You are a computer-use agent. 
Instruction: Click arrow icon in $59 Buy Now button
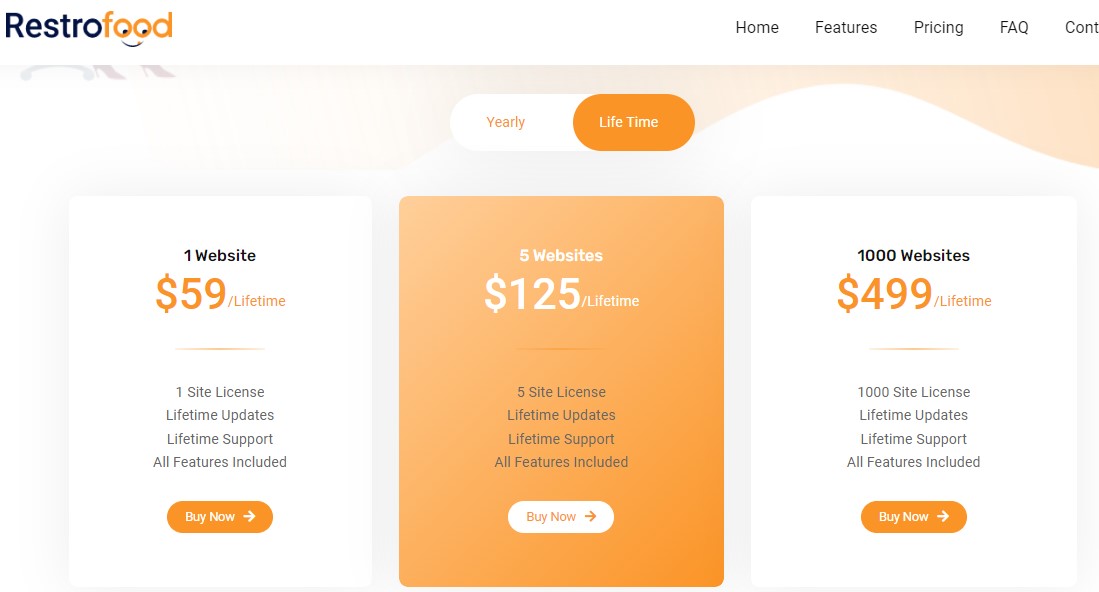[x=249, y=517]
